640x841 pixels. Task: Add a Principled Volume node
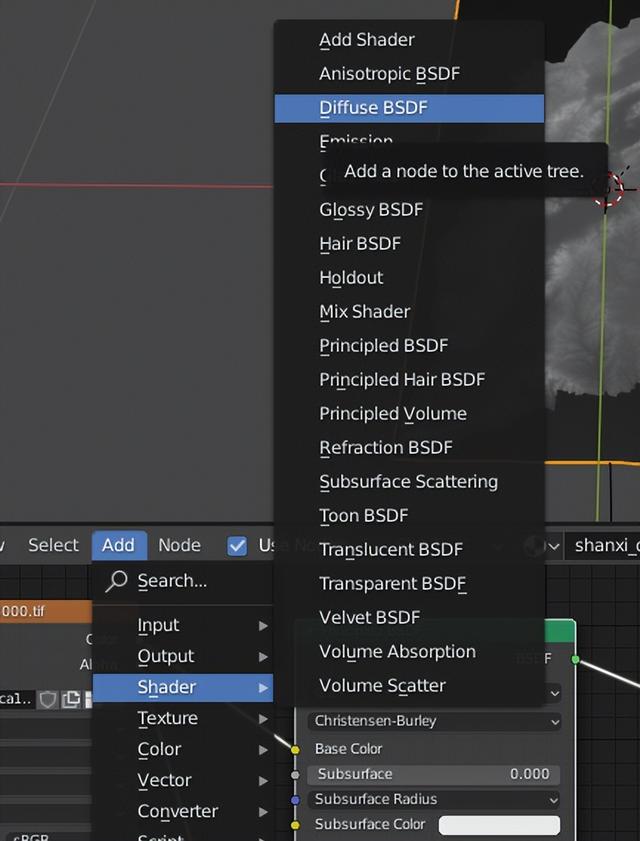point(409,414)
